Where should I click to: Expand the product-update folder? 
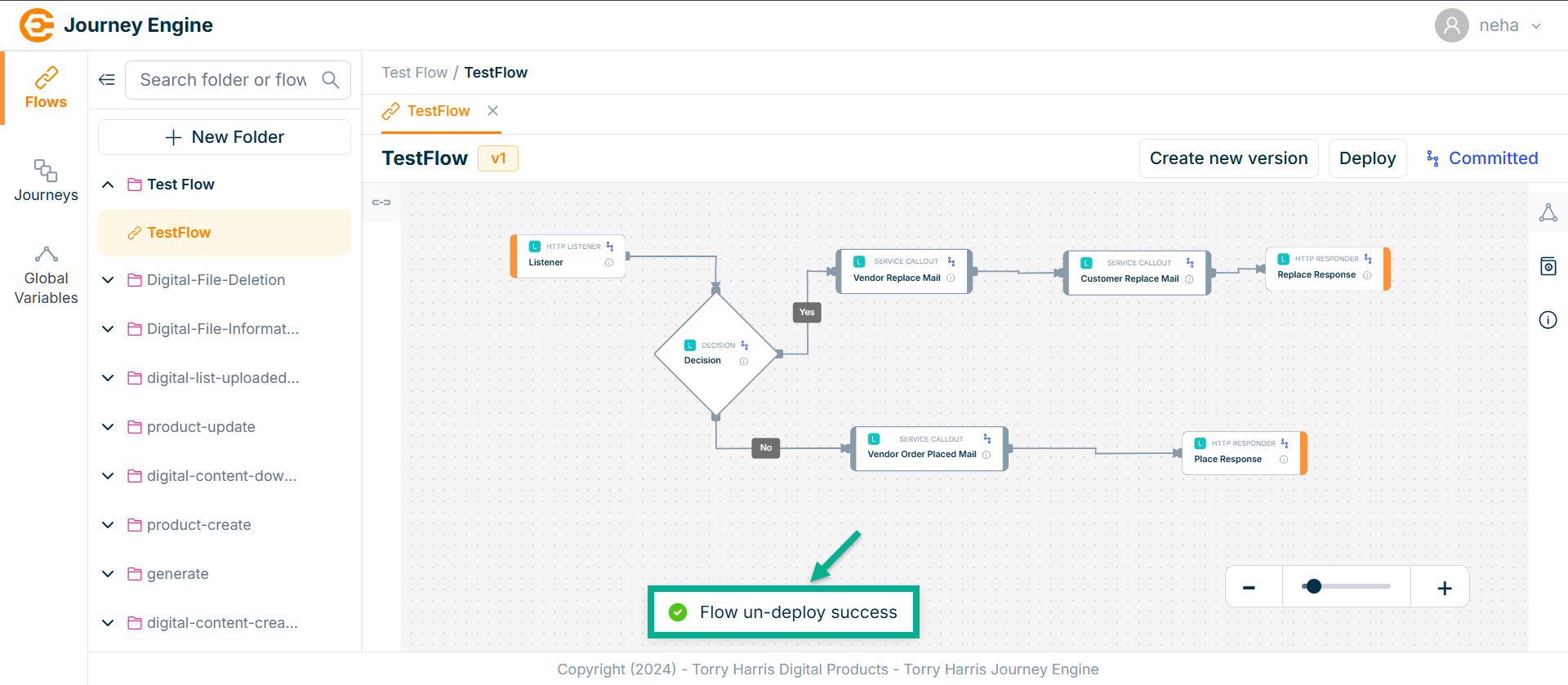tap(108, 427)
